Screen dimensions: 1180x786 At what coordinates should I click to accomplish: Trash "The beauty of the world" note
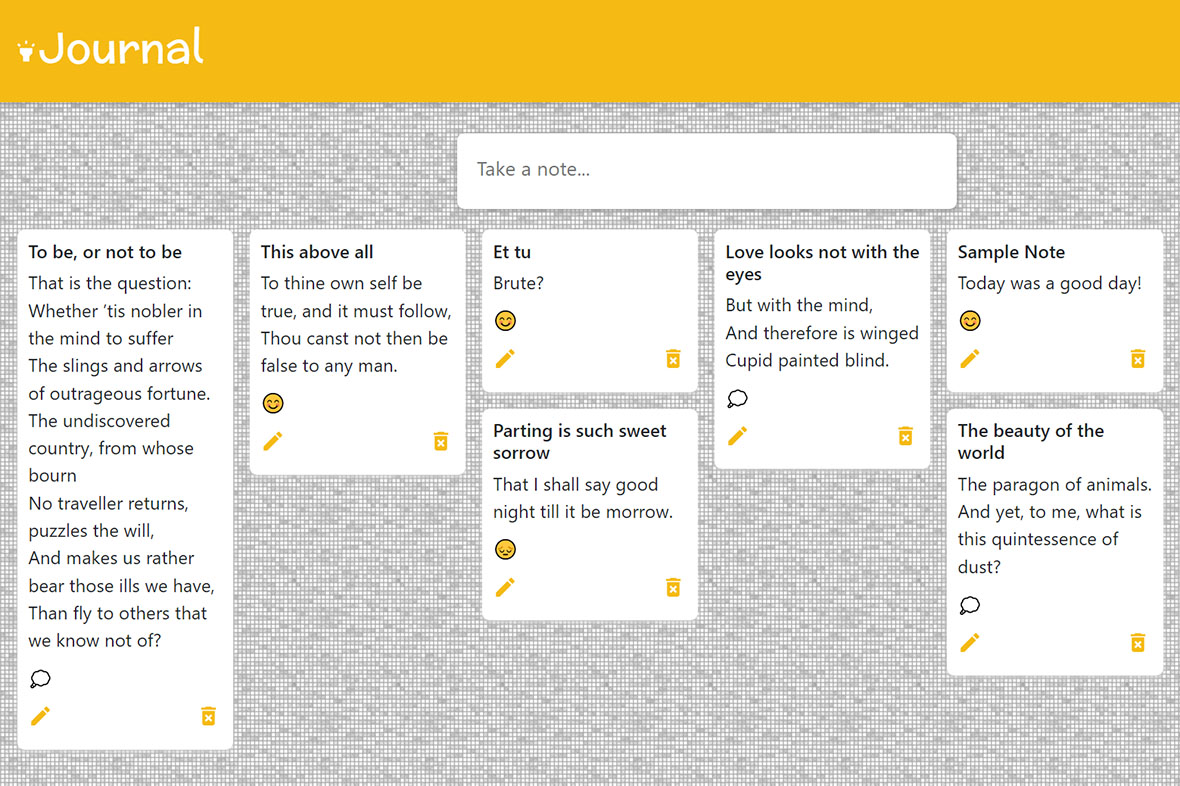coord(1137,642)
